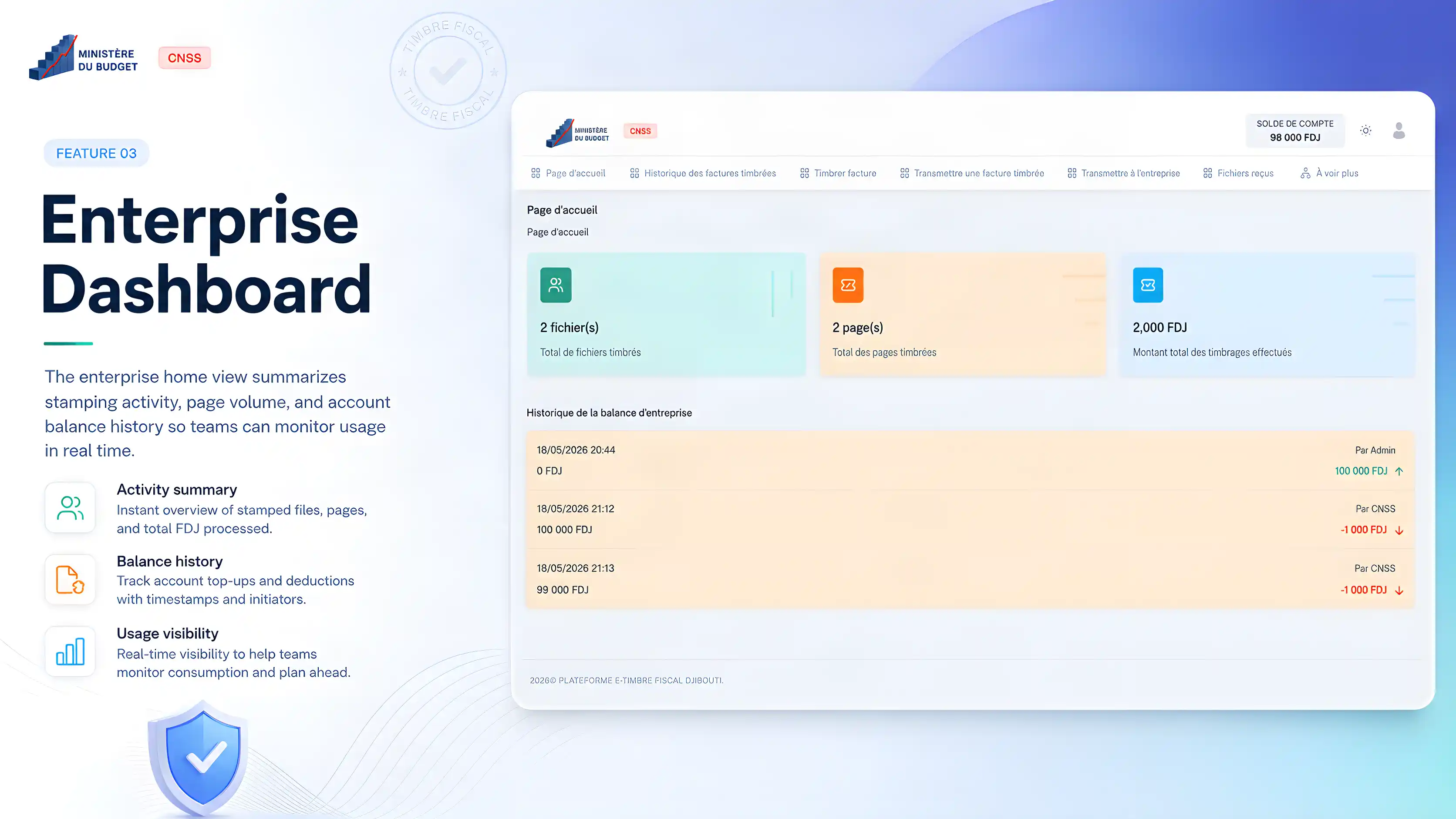
Task: Select the 2 page(s) summary card
Action: tap(963, 314)
